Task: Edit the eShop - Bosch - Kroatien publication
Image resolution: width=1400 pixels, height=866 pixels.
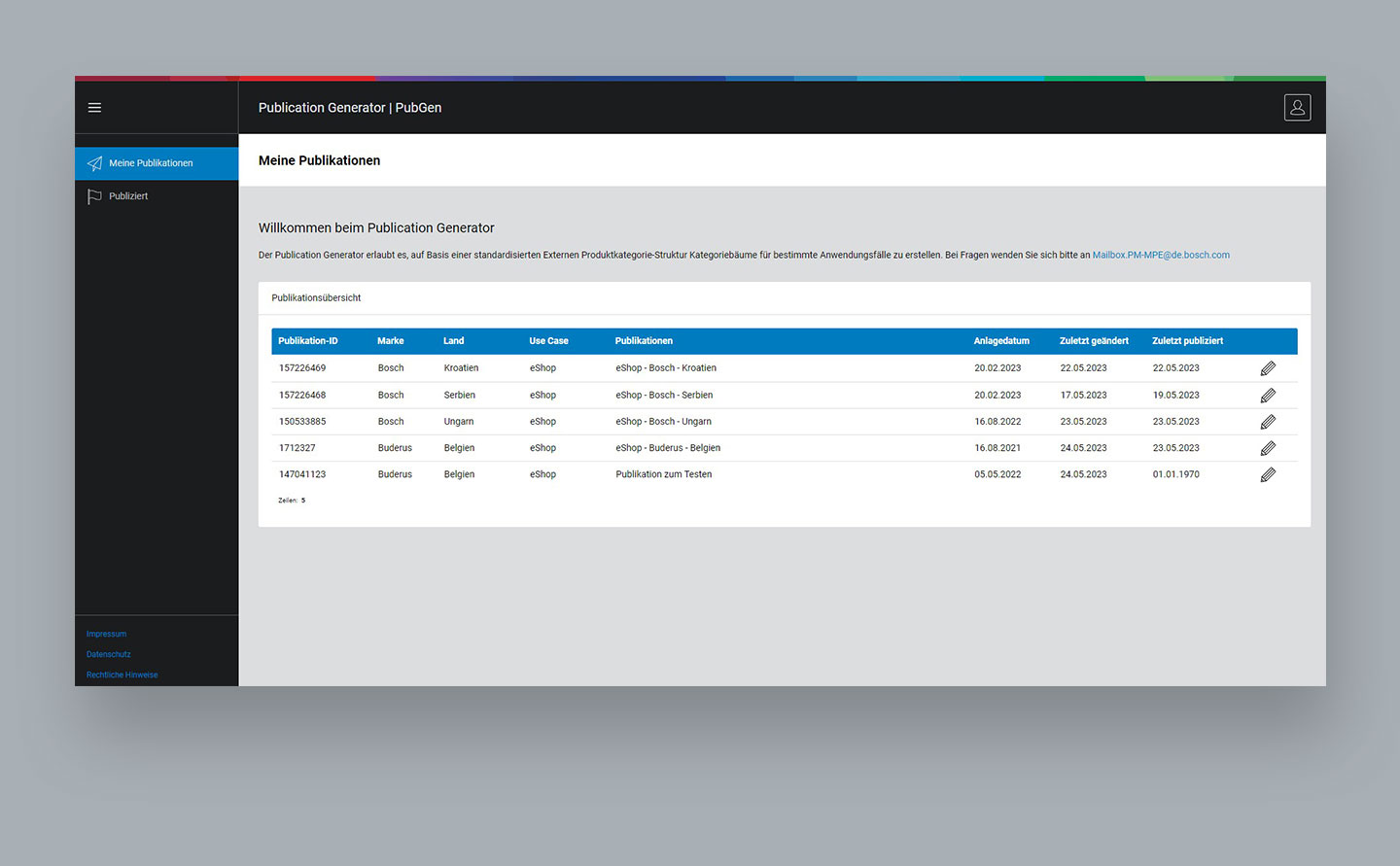Action: (x=1268, y=368)
